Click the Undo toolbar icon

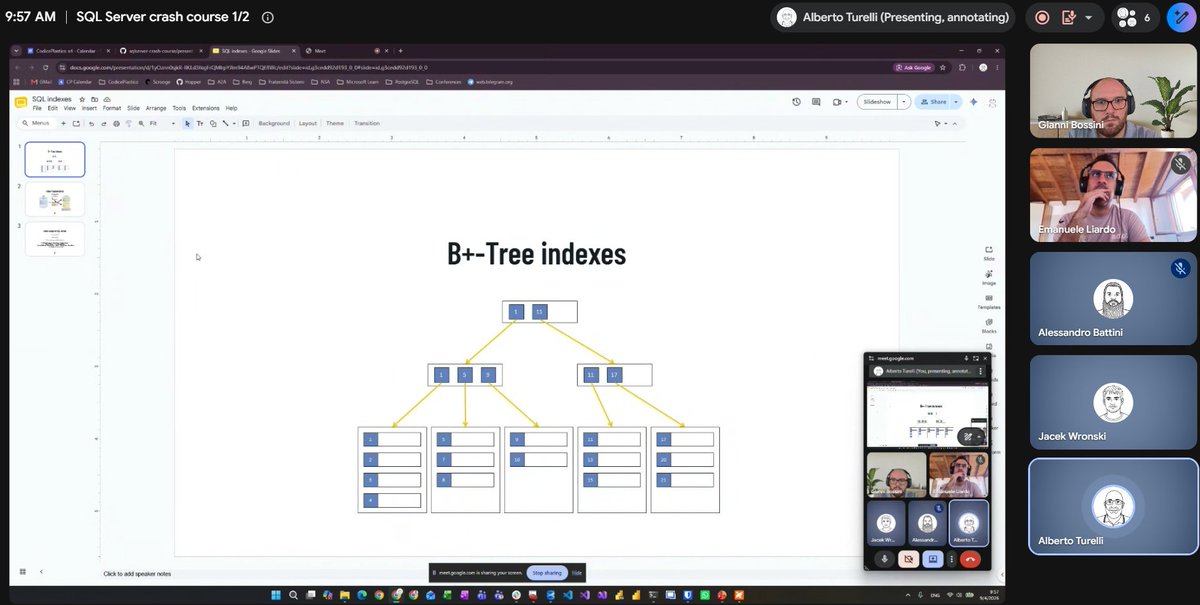(x=91, y=123)
